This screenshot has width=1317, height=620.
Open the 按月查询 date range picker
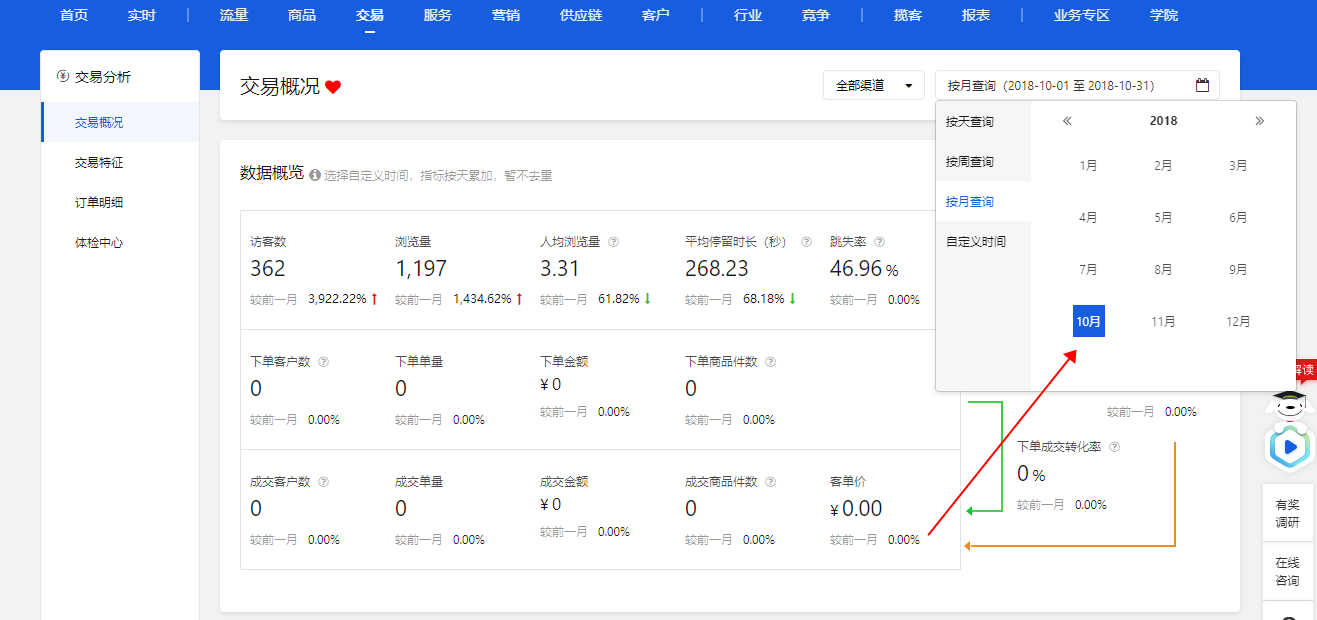click(1077, 85)
